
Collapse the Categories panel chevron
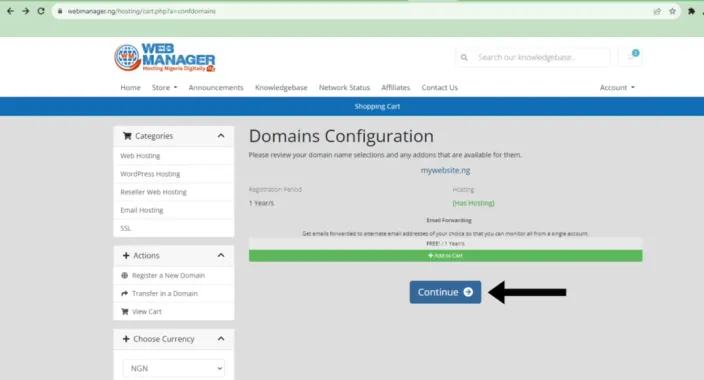pos(221,136)
